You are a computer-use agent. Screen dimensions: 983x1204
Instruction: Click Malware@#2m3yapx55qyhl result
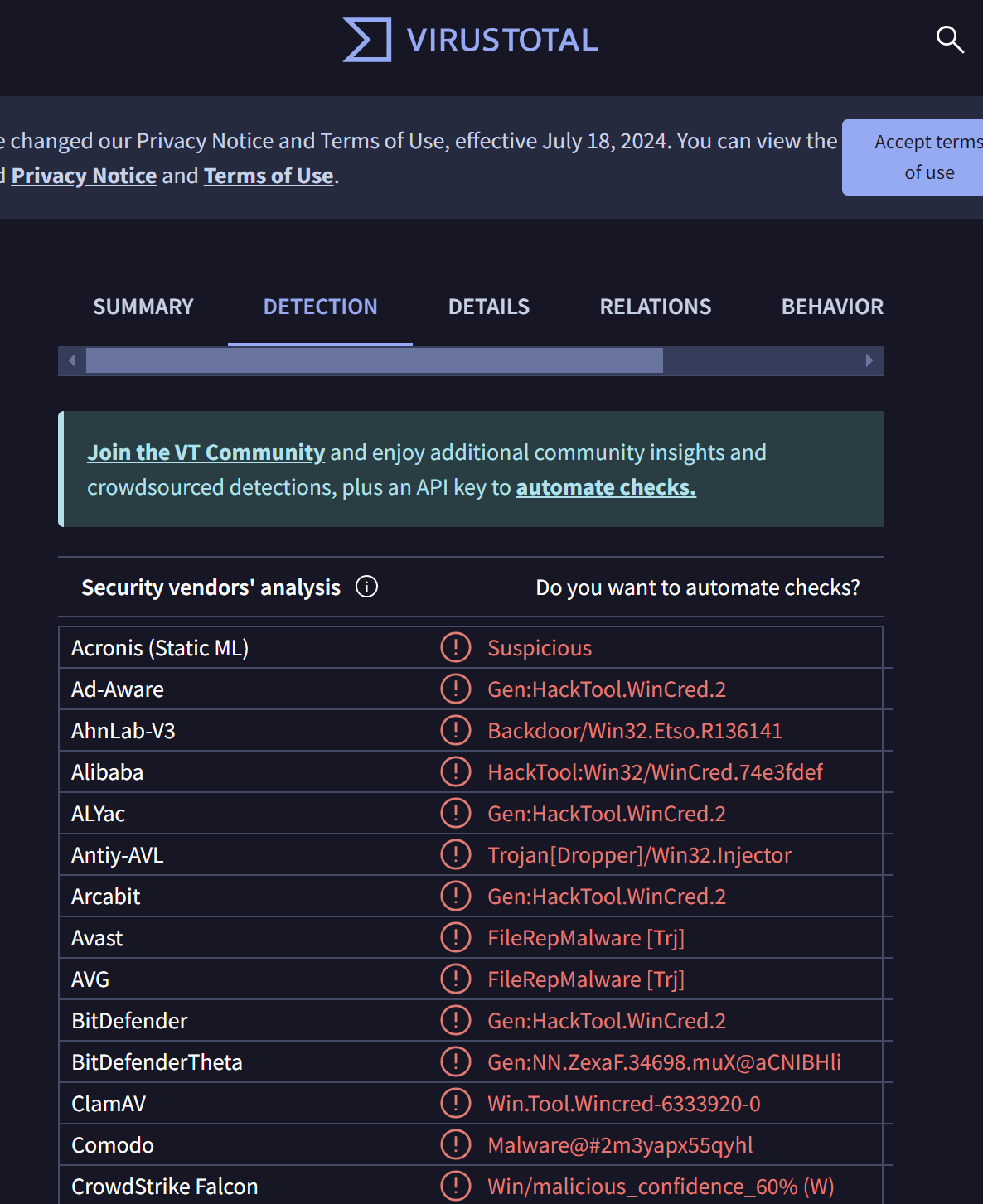(620, 1145)
